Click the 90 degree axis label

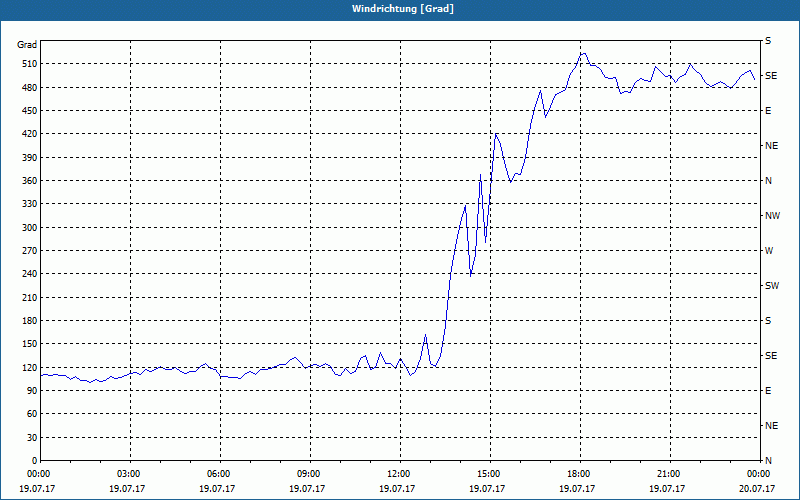pyautogui.click(x=32, y=390)
